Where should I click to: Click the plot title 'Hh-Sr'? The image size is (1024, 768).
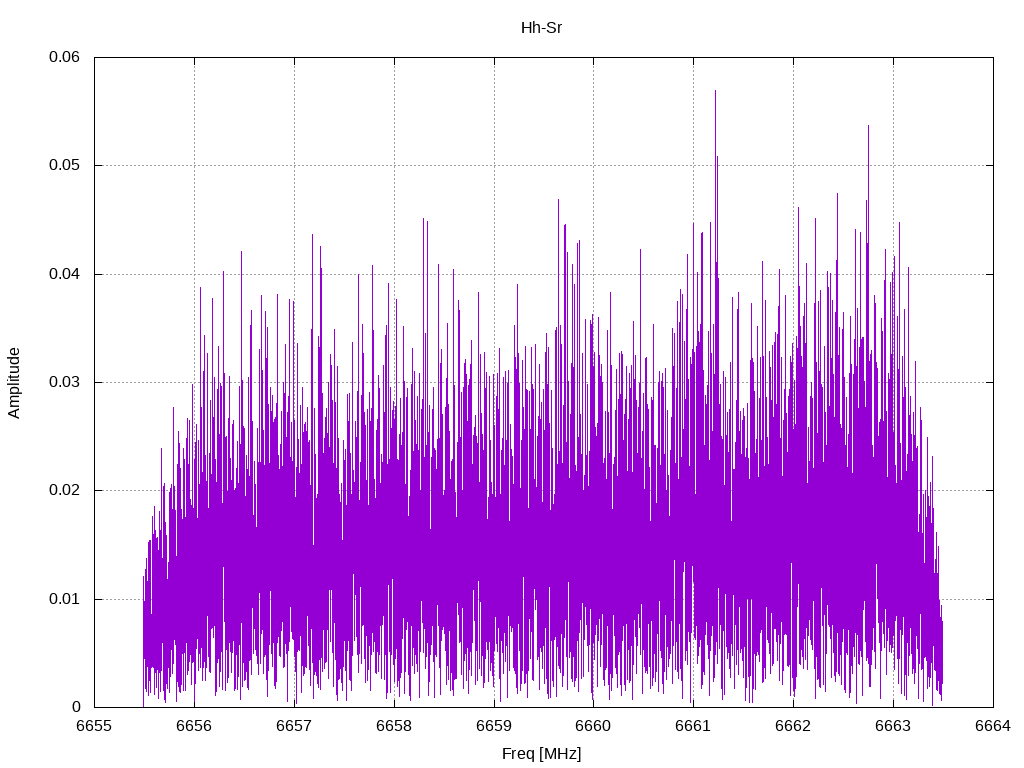(541, 28)
